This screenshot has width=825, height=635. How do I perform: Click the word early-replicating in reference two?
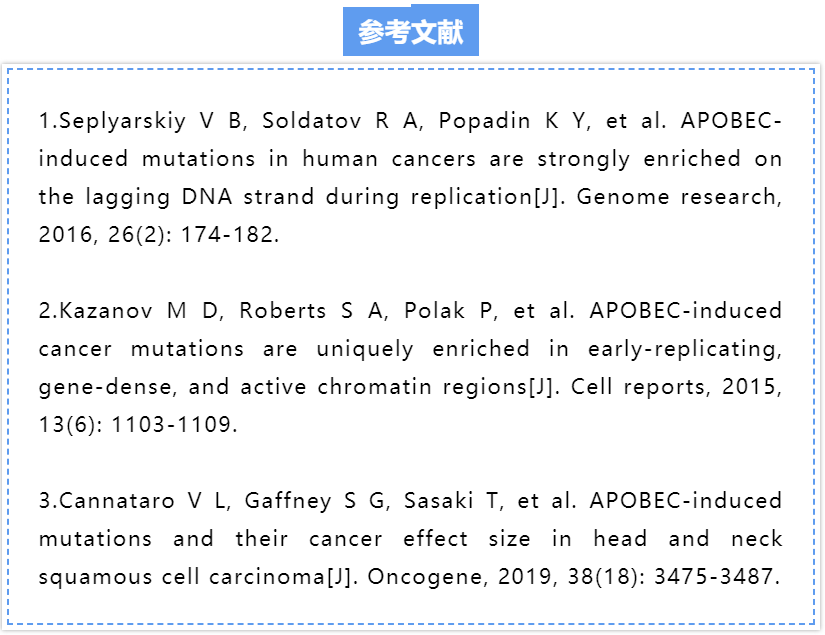(x=681, y=349)
